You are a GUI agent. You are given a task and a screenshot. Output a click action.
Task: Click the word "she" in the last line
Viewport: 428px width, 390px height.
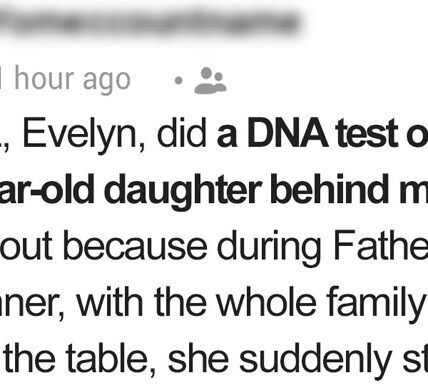(x=198, y=360)
